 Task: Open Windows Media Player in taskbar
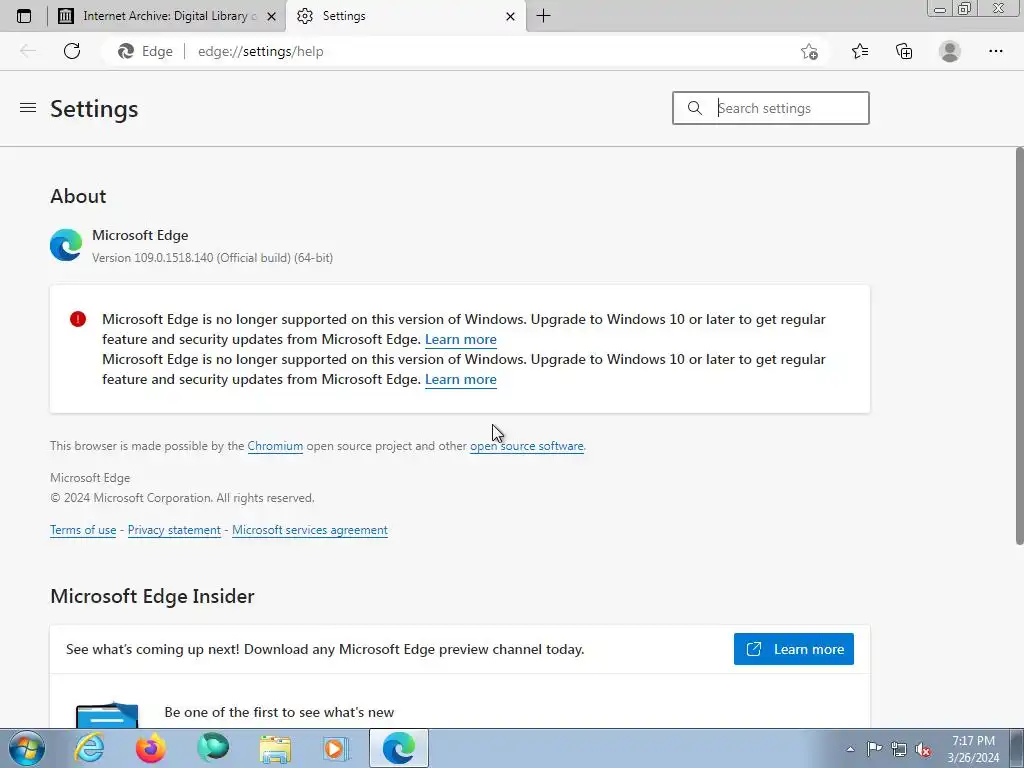click(x=337, y=748)
